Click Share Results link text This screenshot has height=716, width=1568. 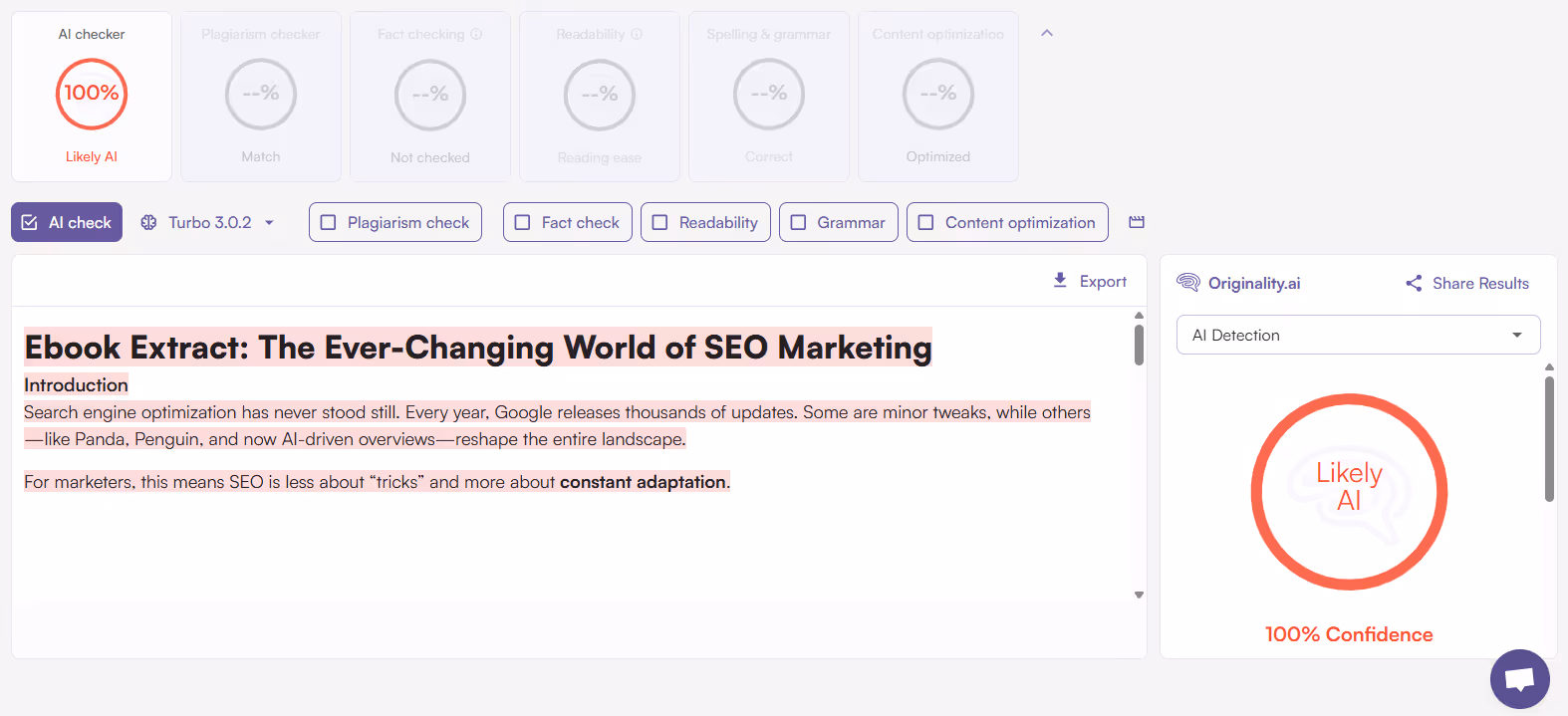(x=1480, y=283)
